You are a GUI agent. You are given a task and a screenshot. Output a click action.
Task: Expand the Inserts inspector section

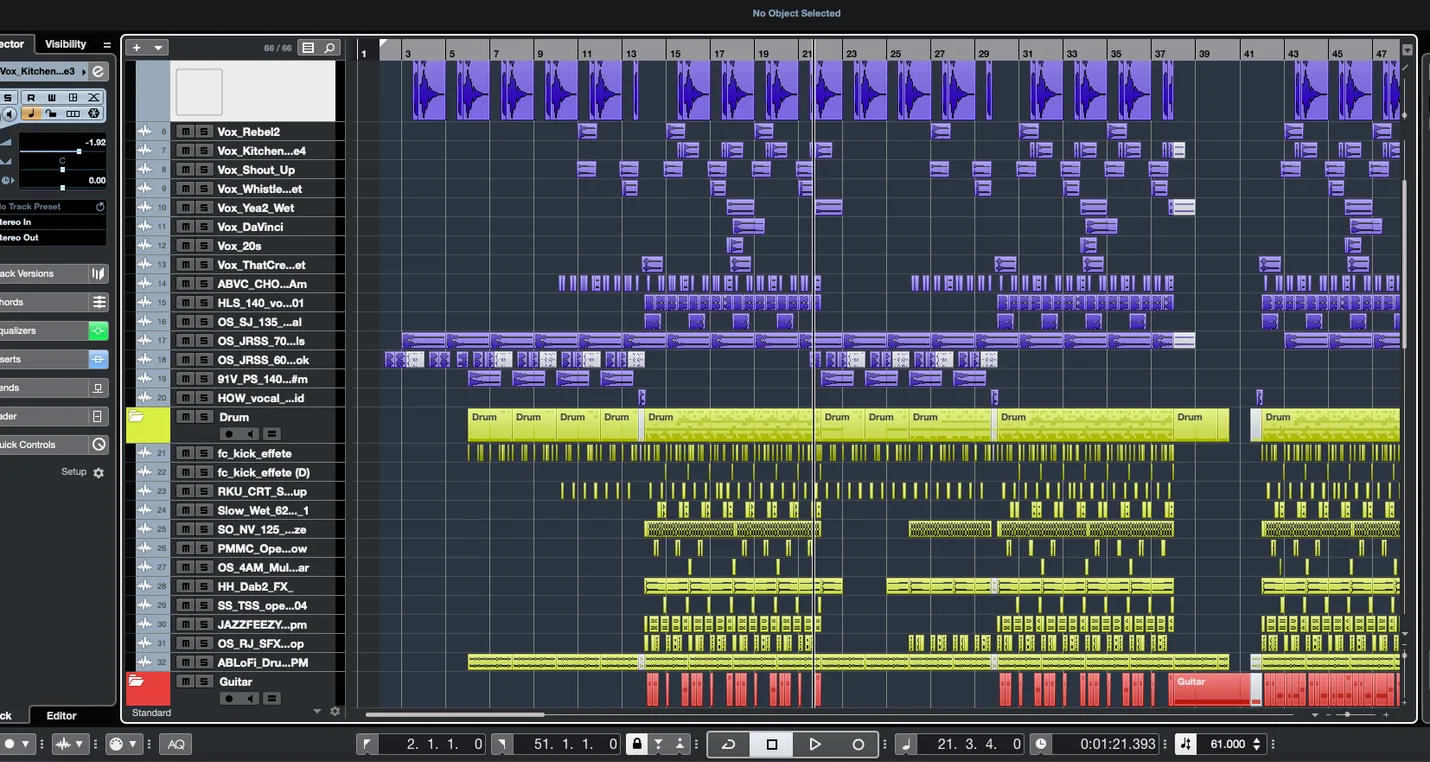pyautogui.click(x=54, y=359)
